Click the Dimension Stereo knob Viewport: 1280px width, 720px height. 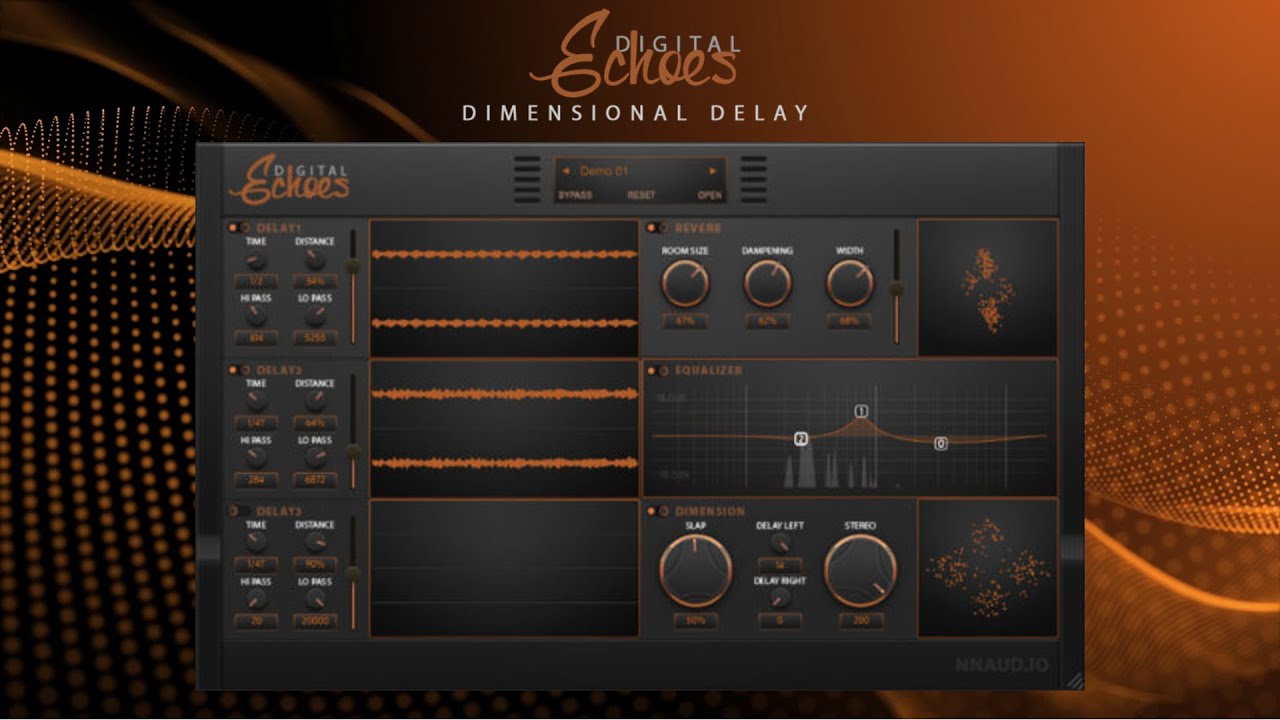(x=860, y=571)
